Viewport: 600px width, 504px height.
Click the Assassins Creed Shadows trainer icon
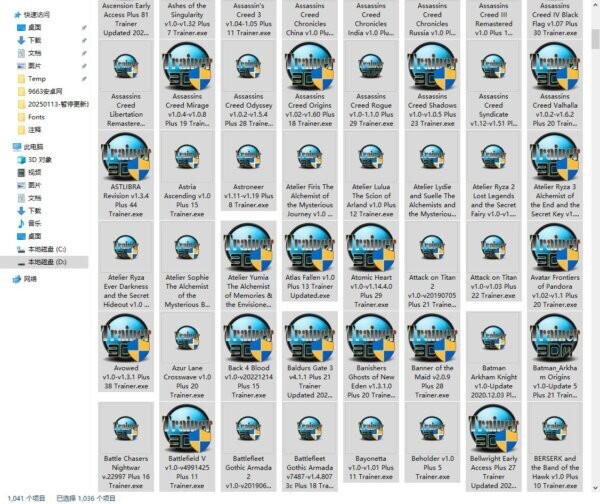(x=432, y=67)
